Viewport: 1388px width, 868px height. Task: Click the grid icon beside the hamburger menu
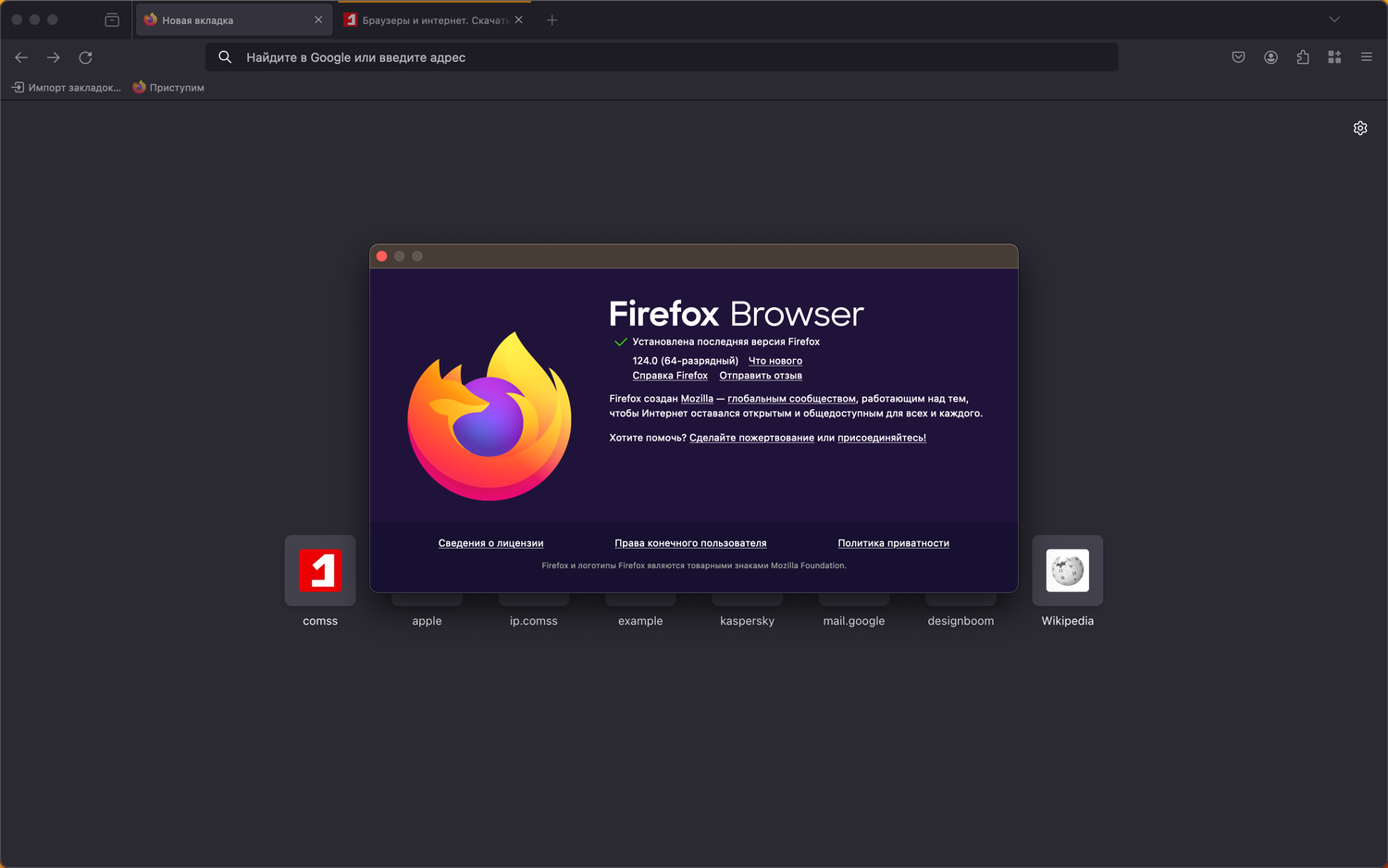(1334, 57)
